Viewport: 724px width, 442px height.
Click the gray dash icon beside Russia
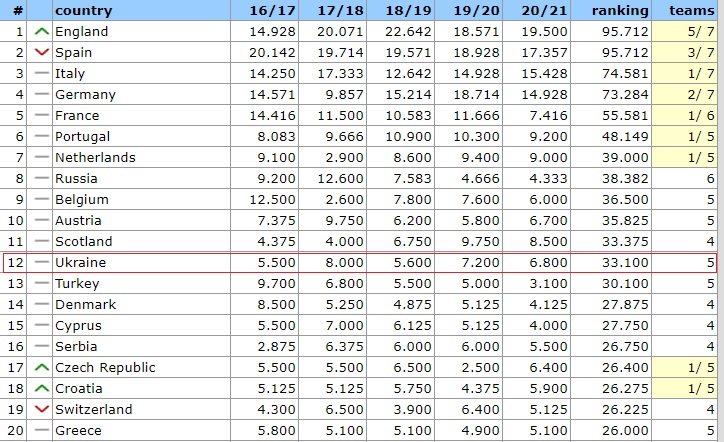[x=41, y=179]
